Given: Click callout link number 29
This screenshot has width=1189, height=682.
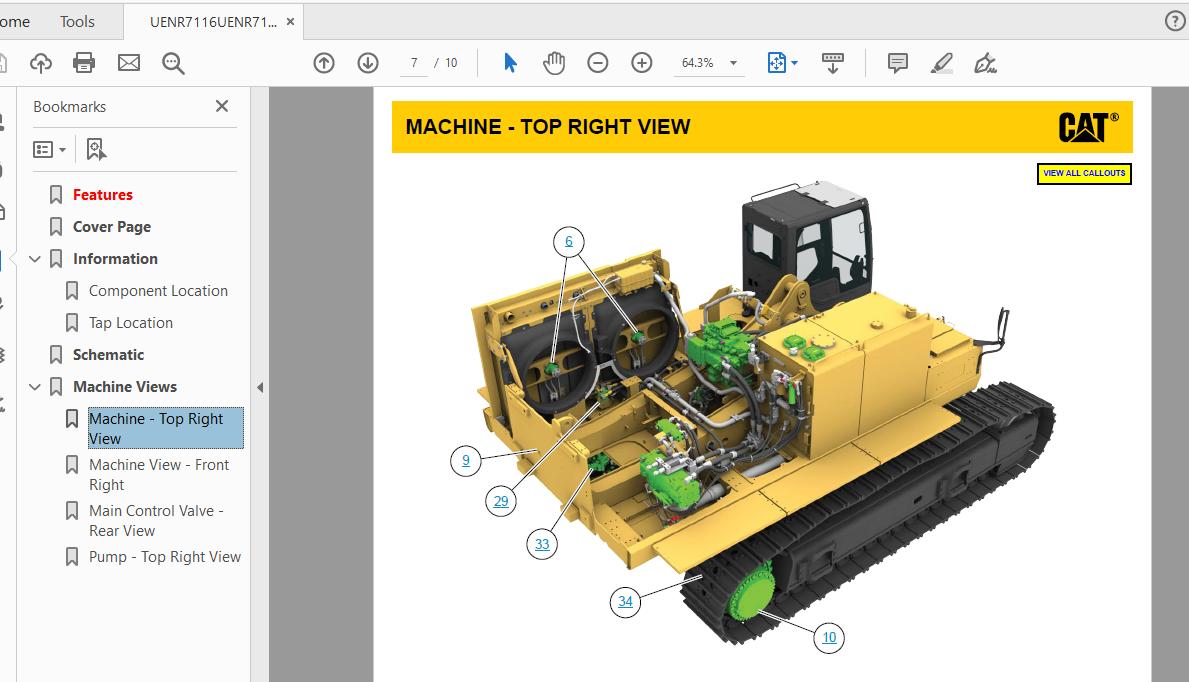Looking at the screenshot, I should [x=500, y=501].
